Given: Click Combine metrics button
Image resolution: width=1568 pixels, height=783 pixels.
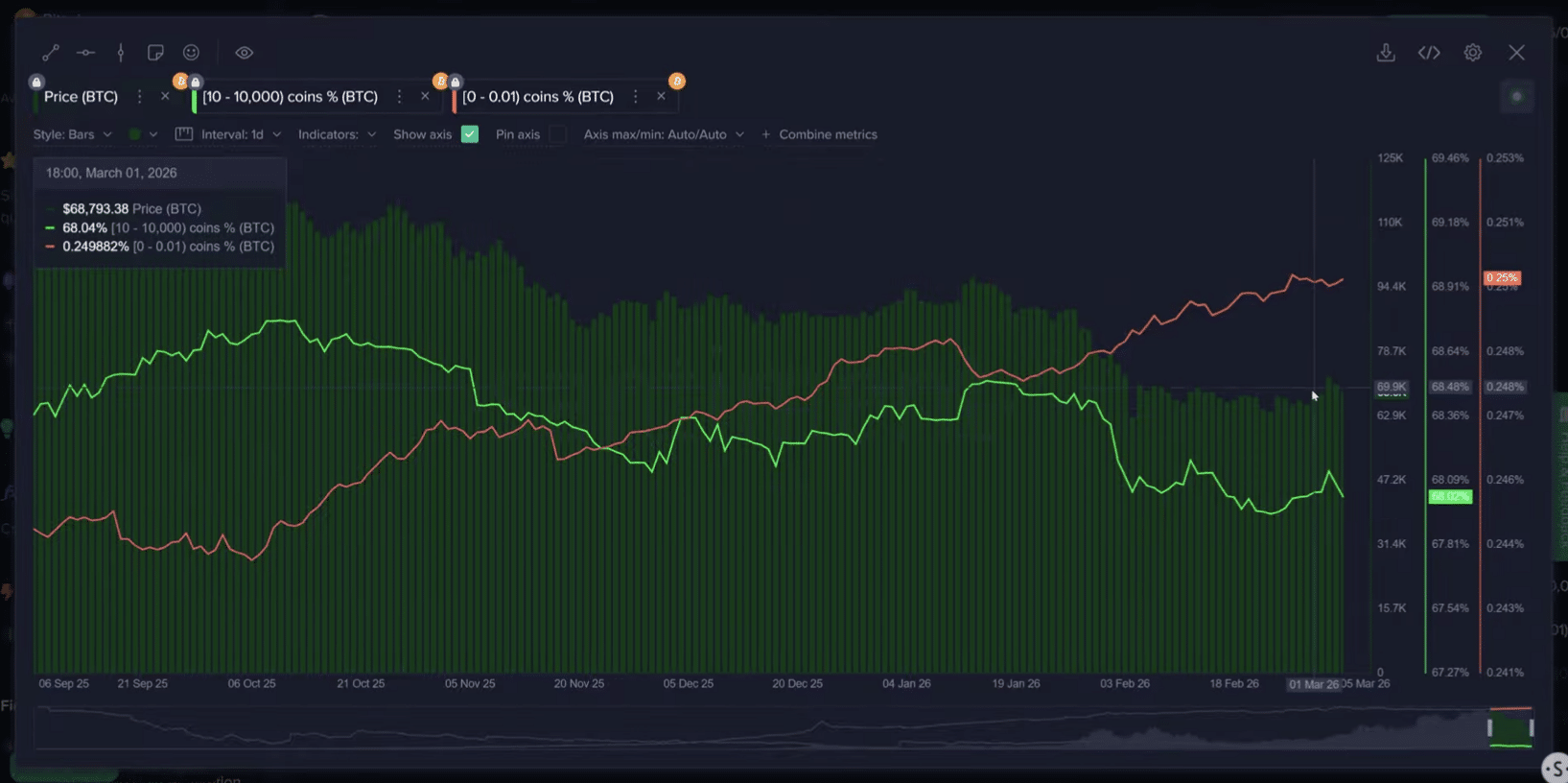Looking at the screenshot, I should coord(819,134).
